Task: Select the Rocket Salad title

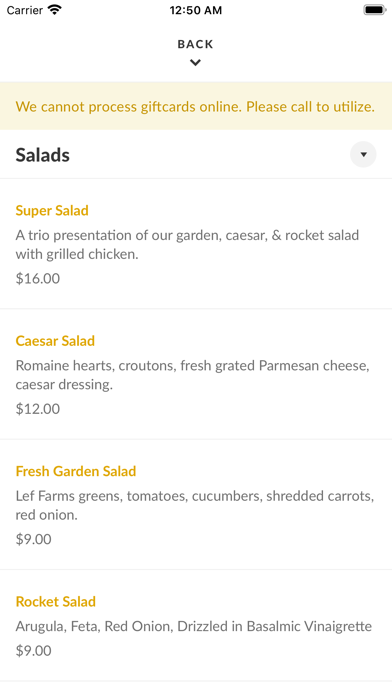Action: 56,601
